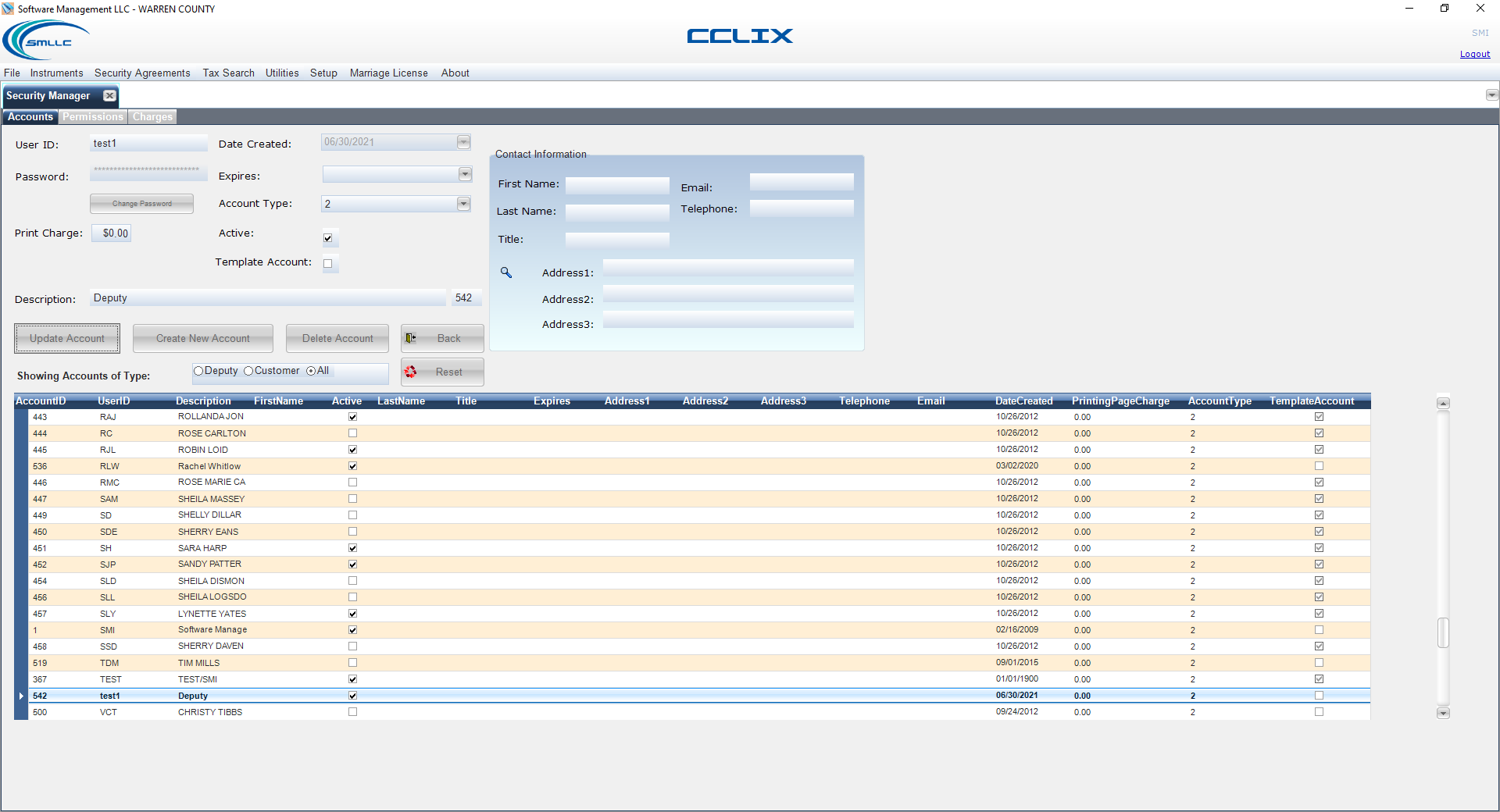Select the Deputy radio button

198,371
